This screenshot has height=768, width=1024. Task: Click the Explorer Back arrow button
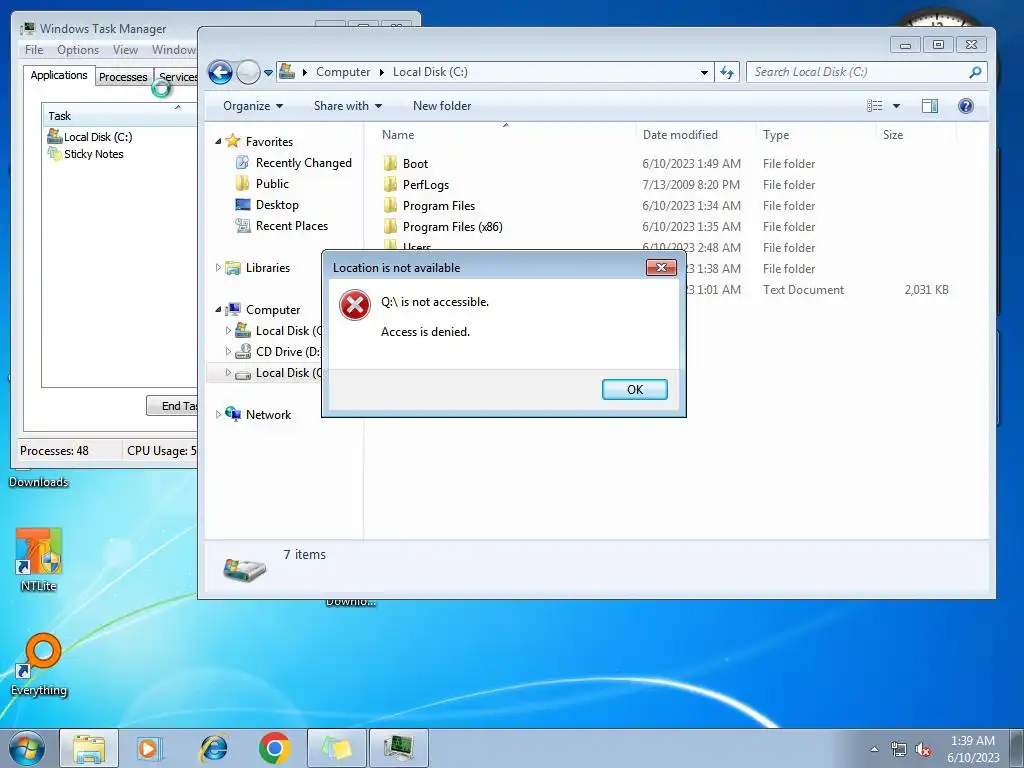point(220,72)
